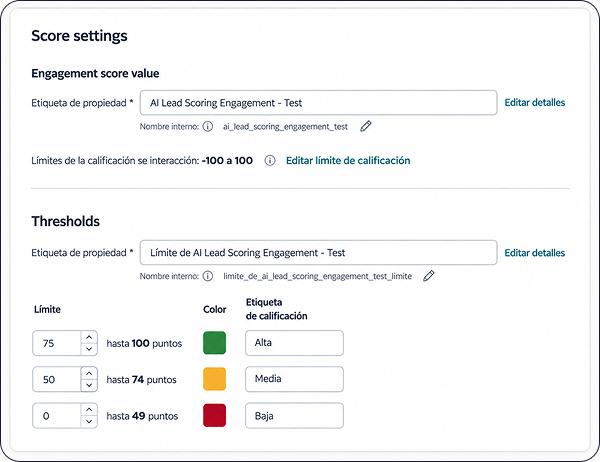
Task: Edit the Baja rating label field
Action: point(294,415)
